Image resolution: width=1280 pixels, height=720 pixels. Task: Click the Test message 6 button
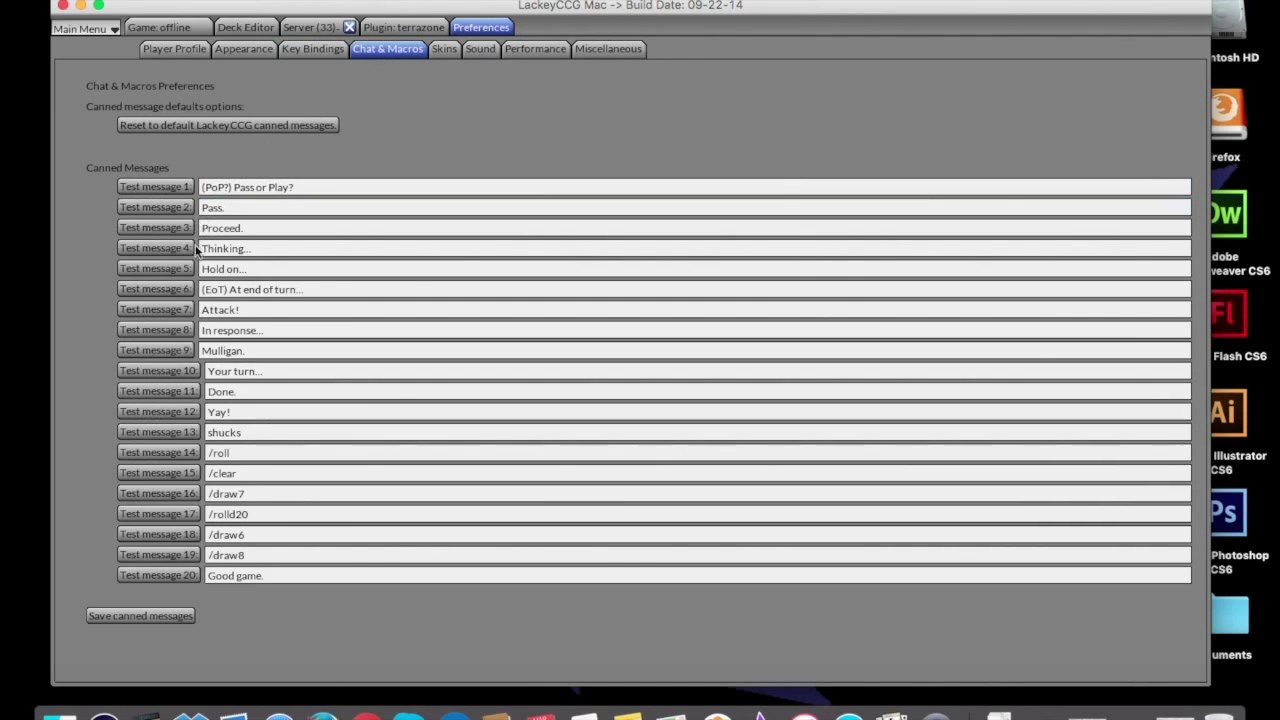pos(155,289)
